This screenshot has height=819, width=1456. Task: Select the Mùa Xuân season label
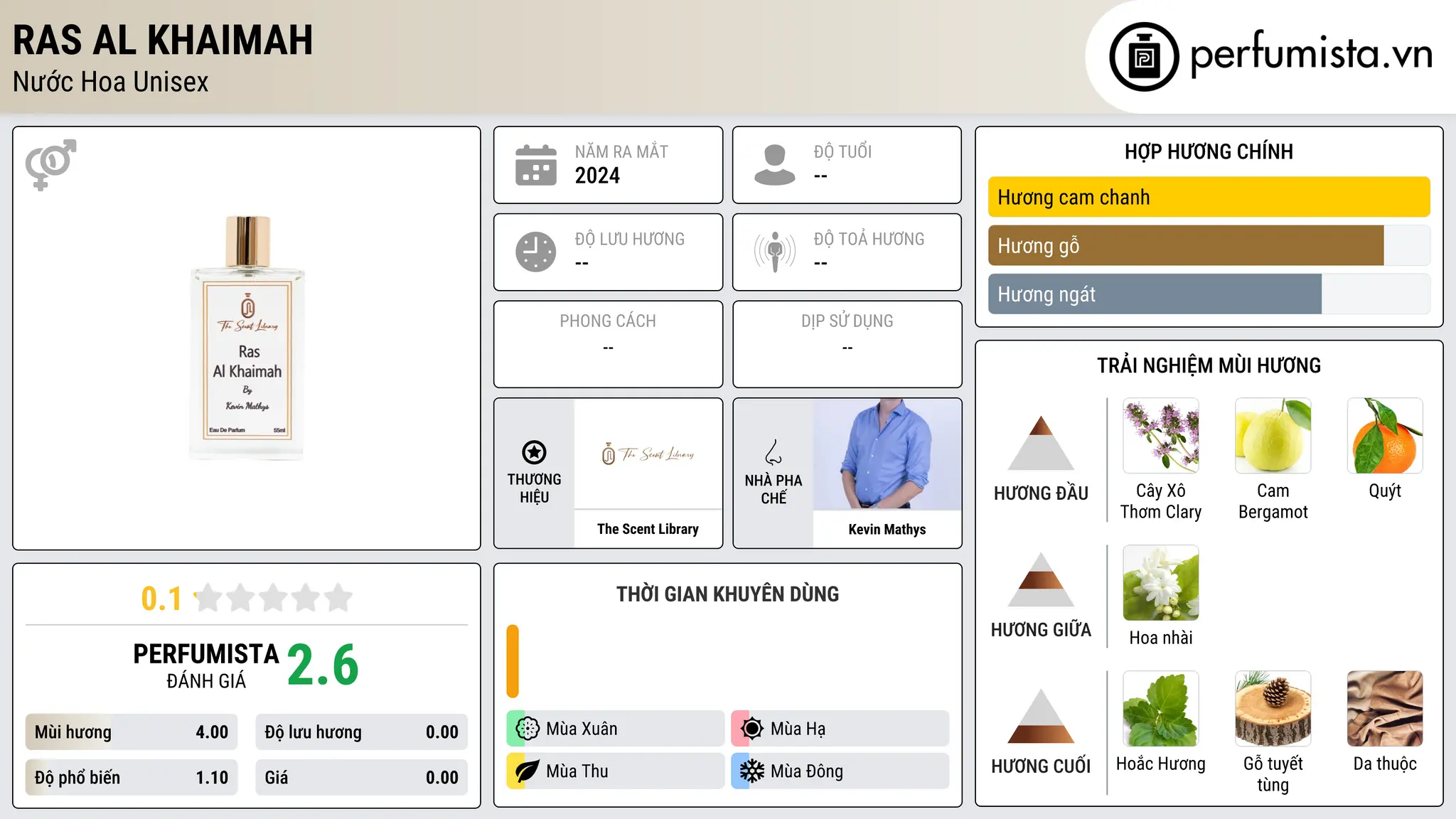(582, 729)
